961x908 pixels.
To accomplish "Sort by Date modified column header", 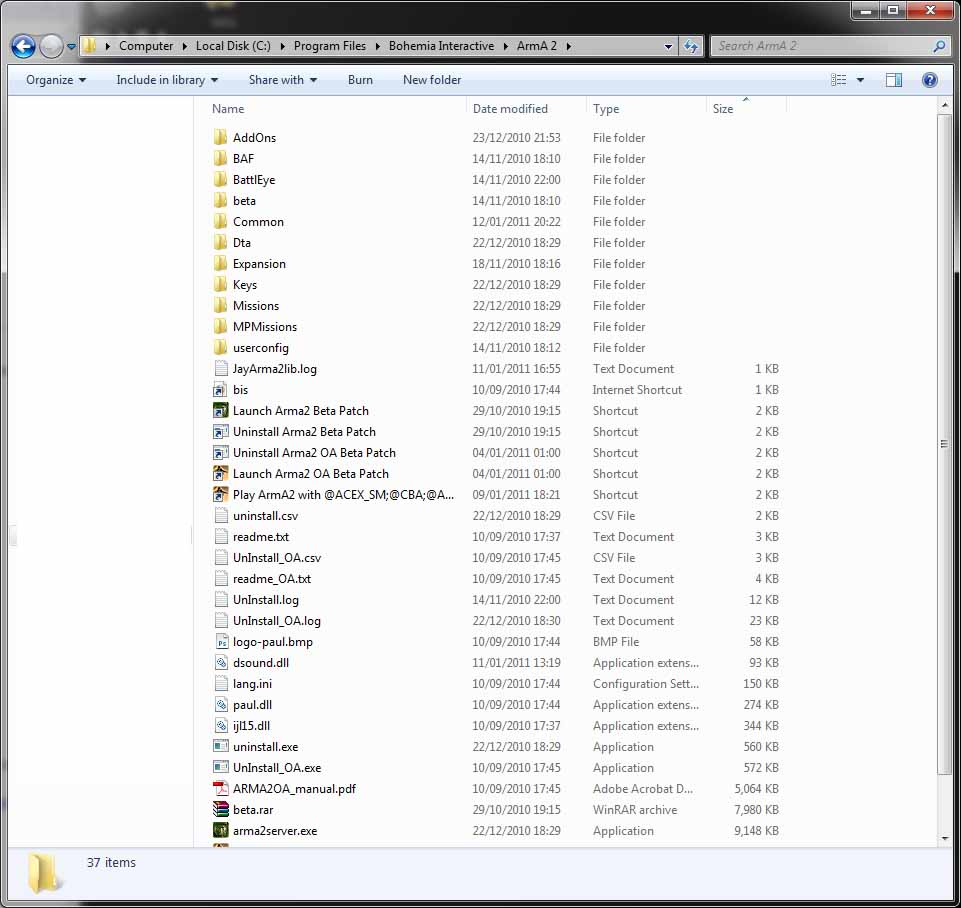I will (510, 109).
